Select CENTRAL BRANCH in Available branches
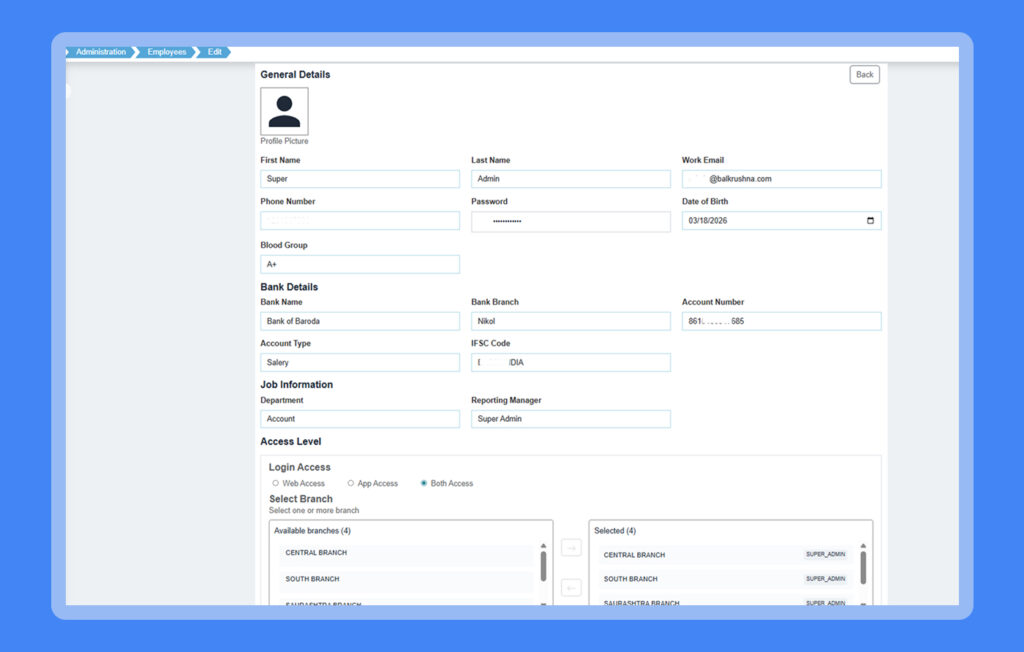The height and width of the screenshot is (652, 1024). (x=406, y=553)
